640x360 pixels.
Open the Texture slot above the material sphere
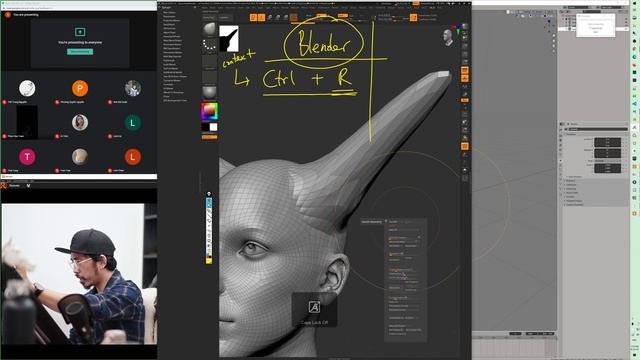coord(209,77)
